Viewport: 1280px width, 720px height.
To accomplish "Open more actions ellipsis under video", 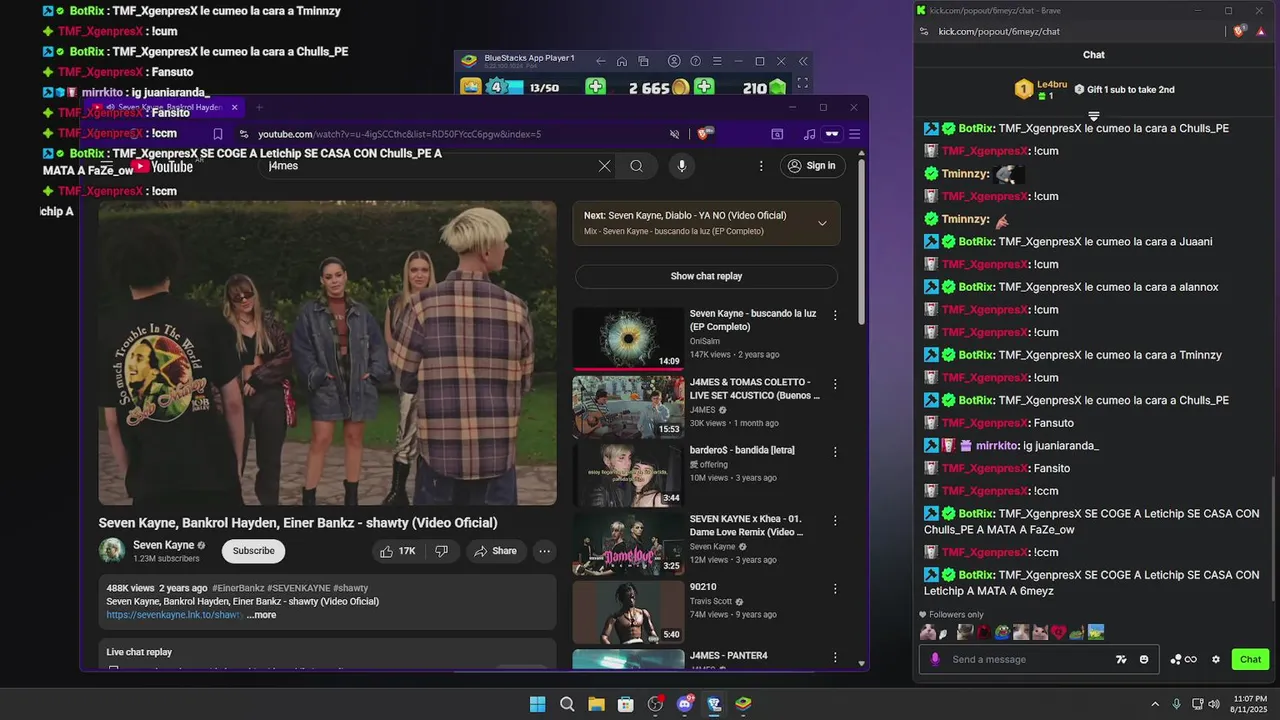I will [544, 551].
